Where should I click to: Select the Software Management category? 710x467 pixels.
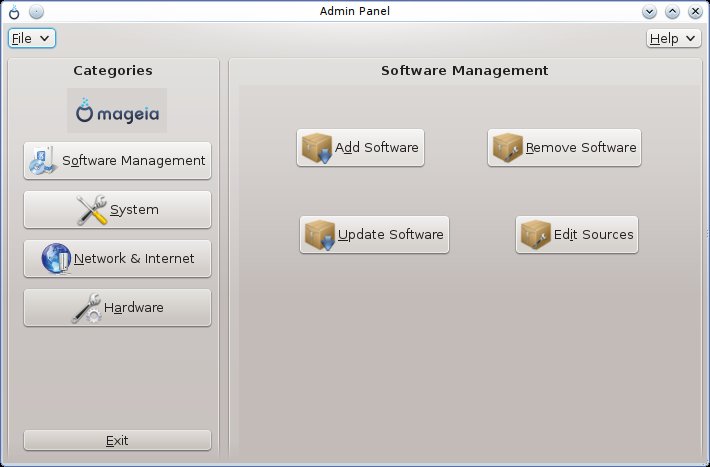pyautogui.click(x=117, y=161)
